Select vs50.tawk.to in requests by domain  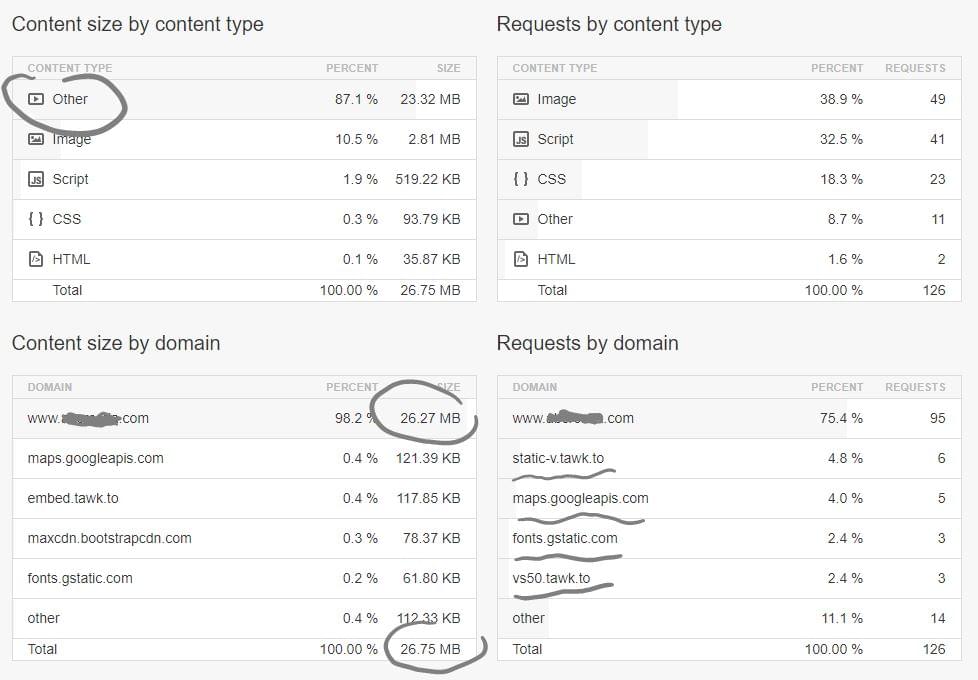pyautogui.click(x=551, y=578)
